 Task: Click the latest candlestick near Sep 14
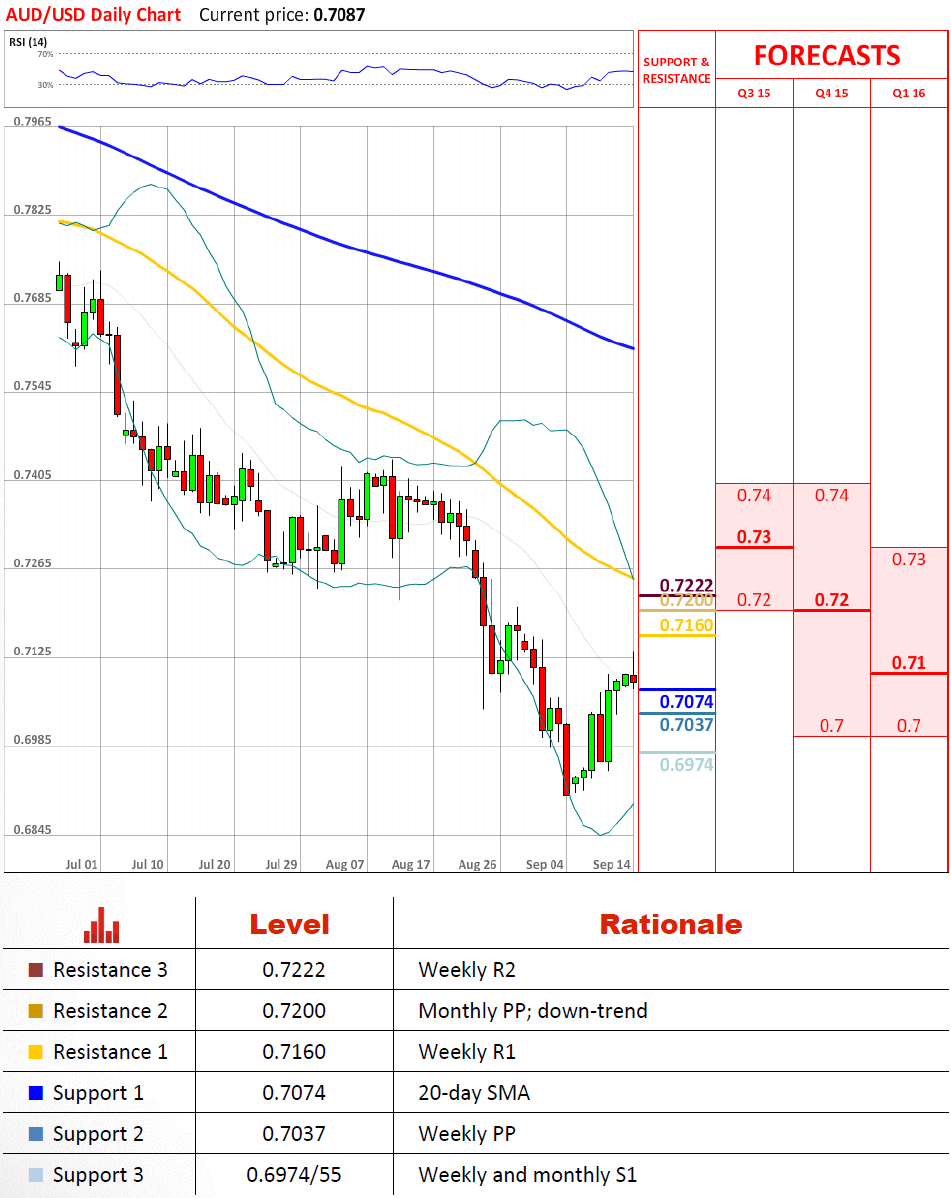pos(633,677)
